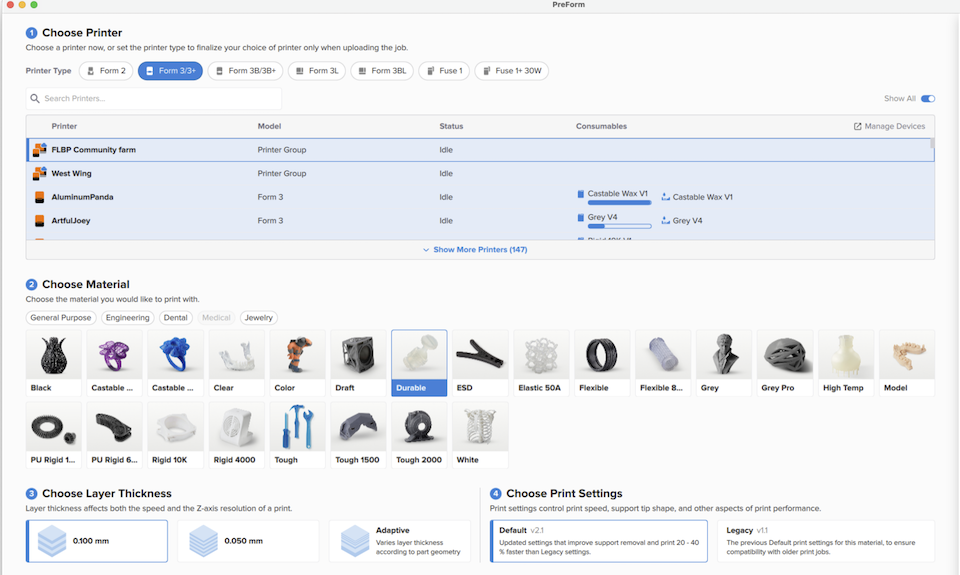Click the Consumables column header
The height and width of the screenshot is (575, 960).
(601, 126)
